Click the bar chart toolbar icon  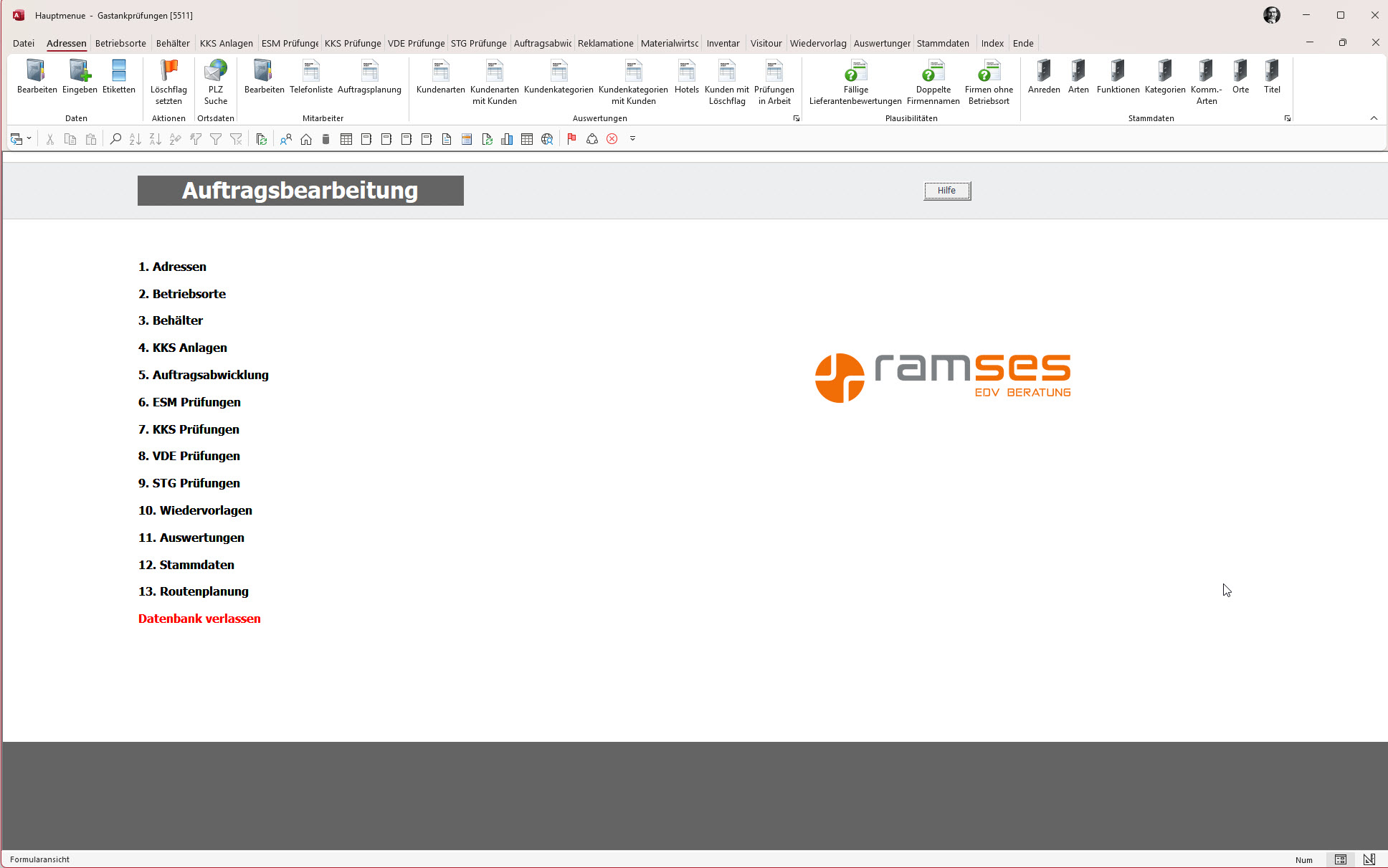click(507, 139)
